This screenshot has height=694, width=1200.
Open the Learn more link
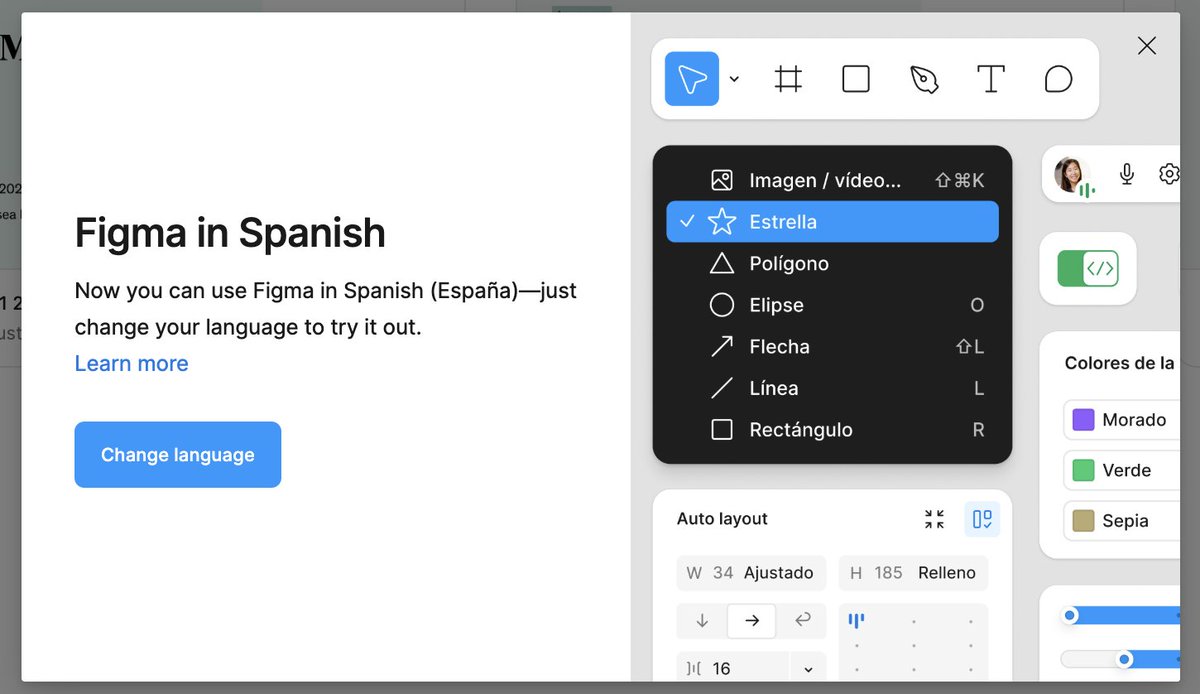coord(132,363)
